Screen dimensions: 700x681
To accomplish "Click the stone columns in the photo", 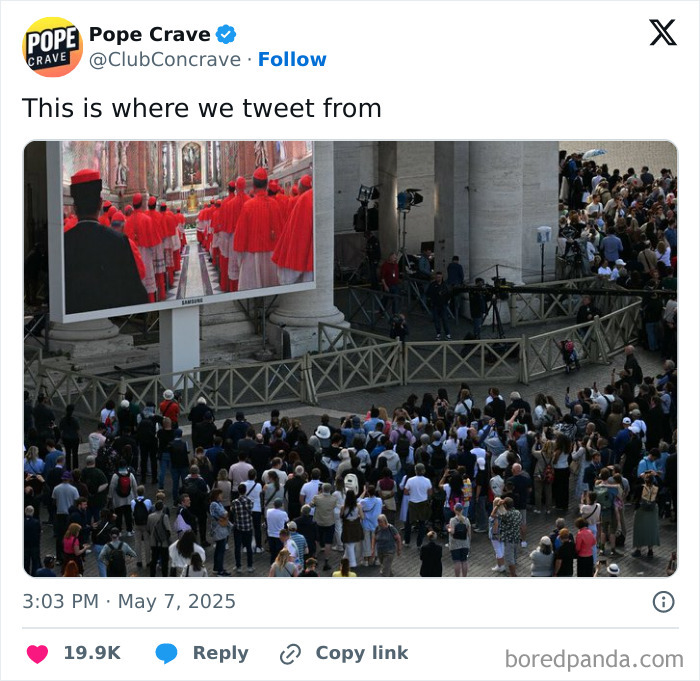I will (496, 210).
